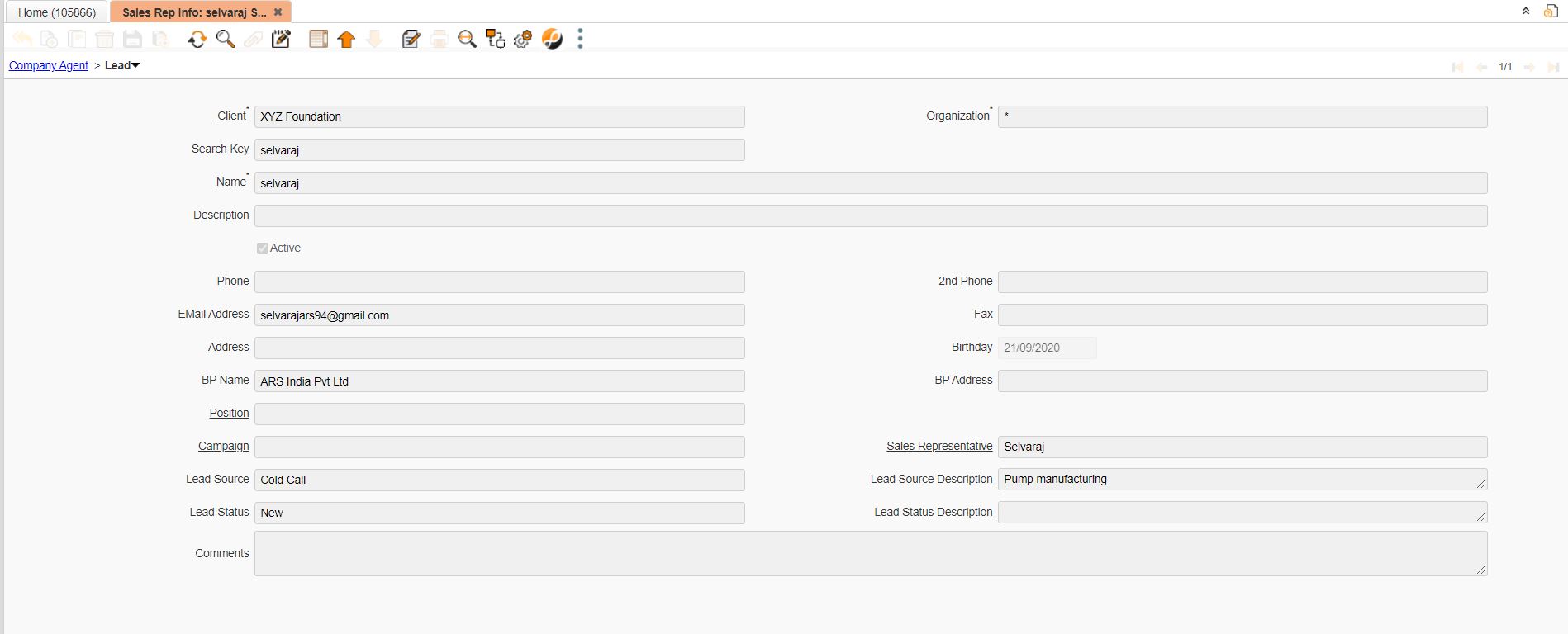Click the BP Name ARS India field
This screenshot has height=634, width=1568.
pos(499,381)
